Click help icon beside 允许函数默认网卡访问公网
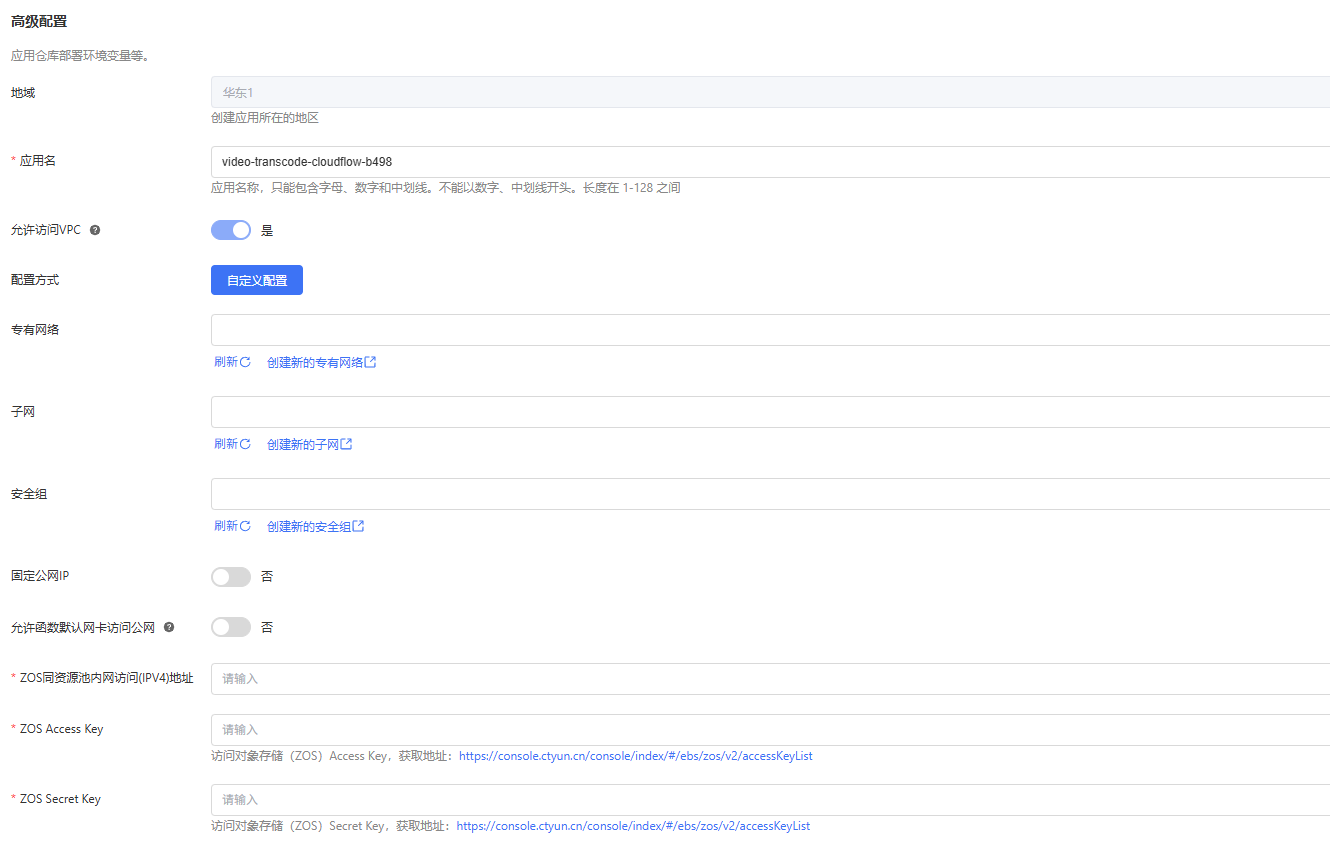 169,627
